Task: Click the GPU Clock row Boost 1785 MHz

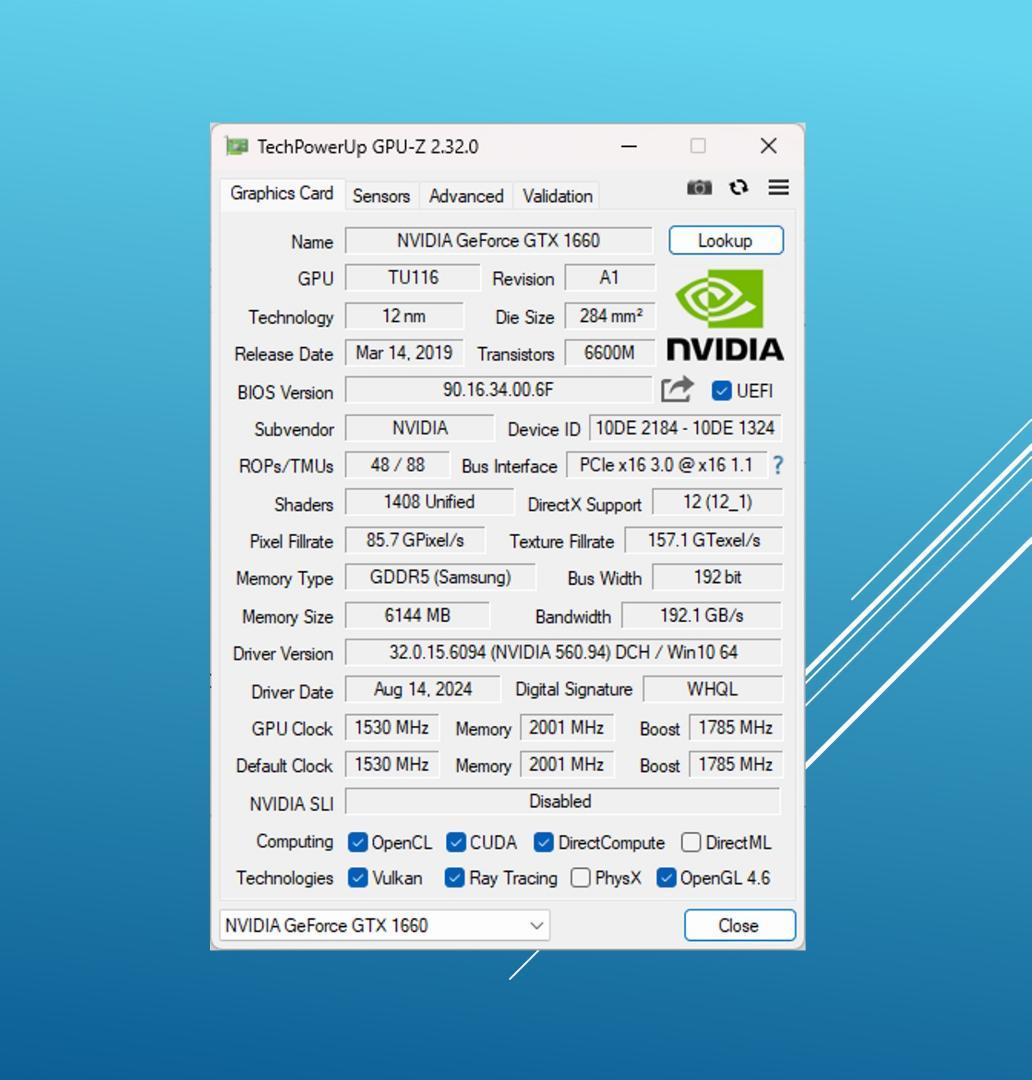Action: (x=735, y=728)
